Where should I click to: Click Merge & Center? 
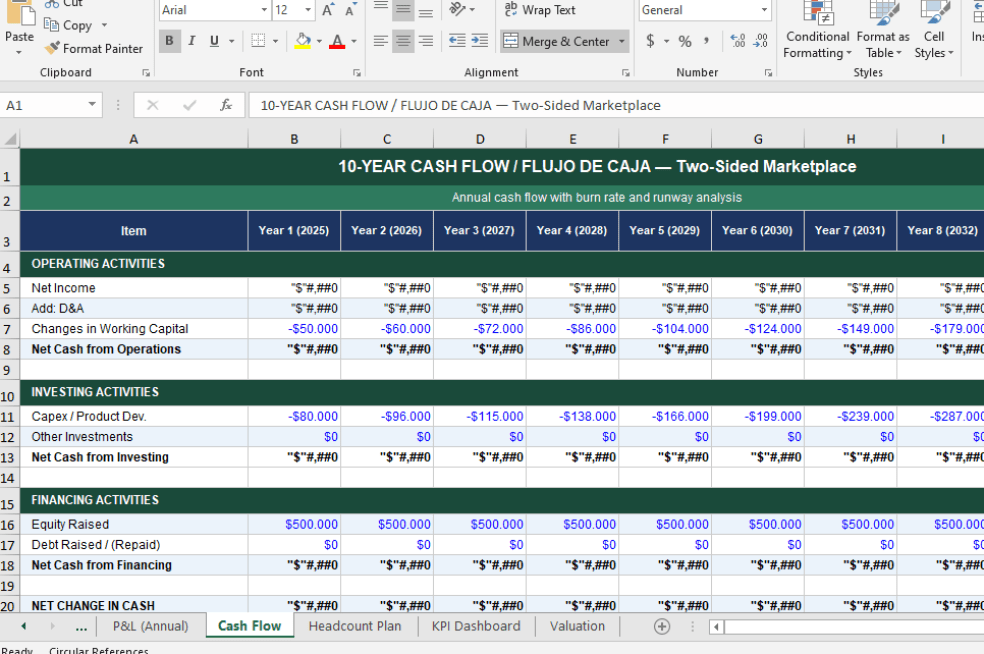[557, 41]
